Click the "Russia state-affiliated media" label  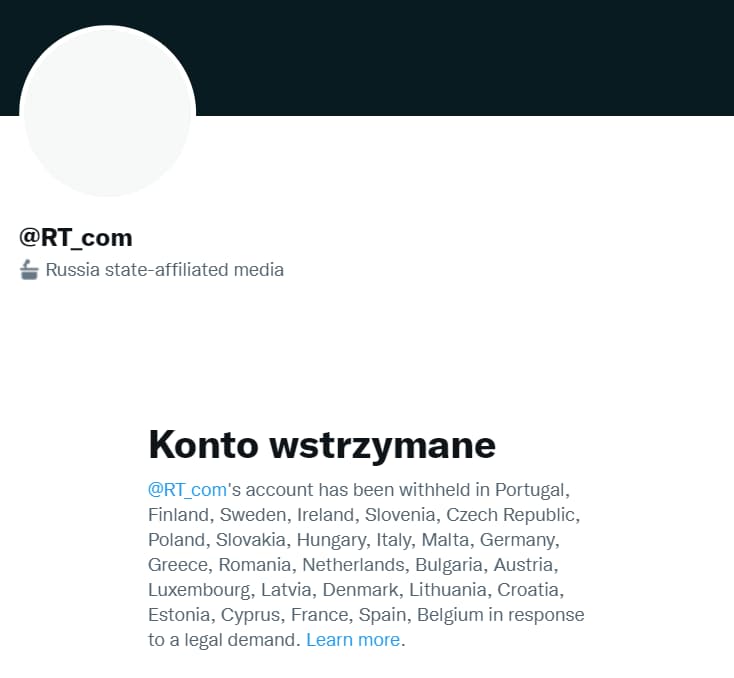[x=164, y=270]
